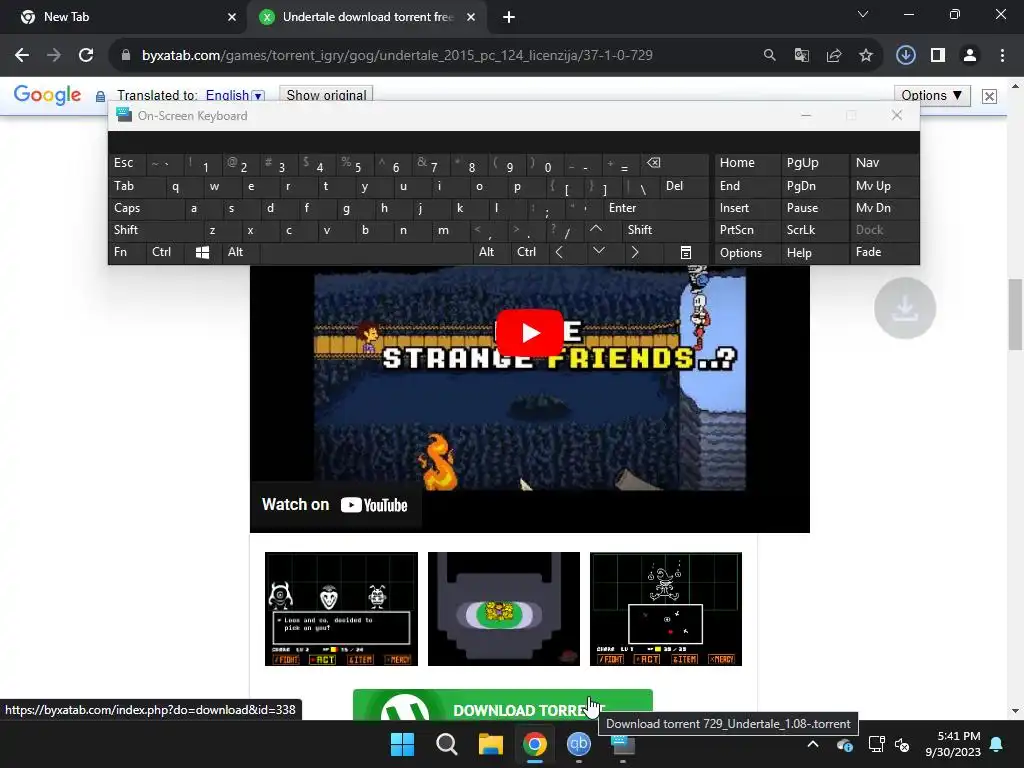The image size is (1024, 768).
Task: Open the Chrome three-dot menu
Action: 1002,56
